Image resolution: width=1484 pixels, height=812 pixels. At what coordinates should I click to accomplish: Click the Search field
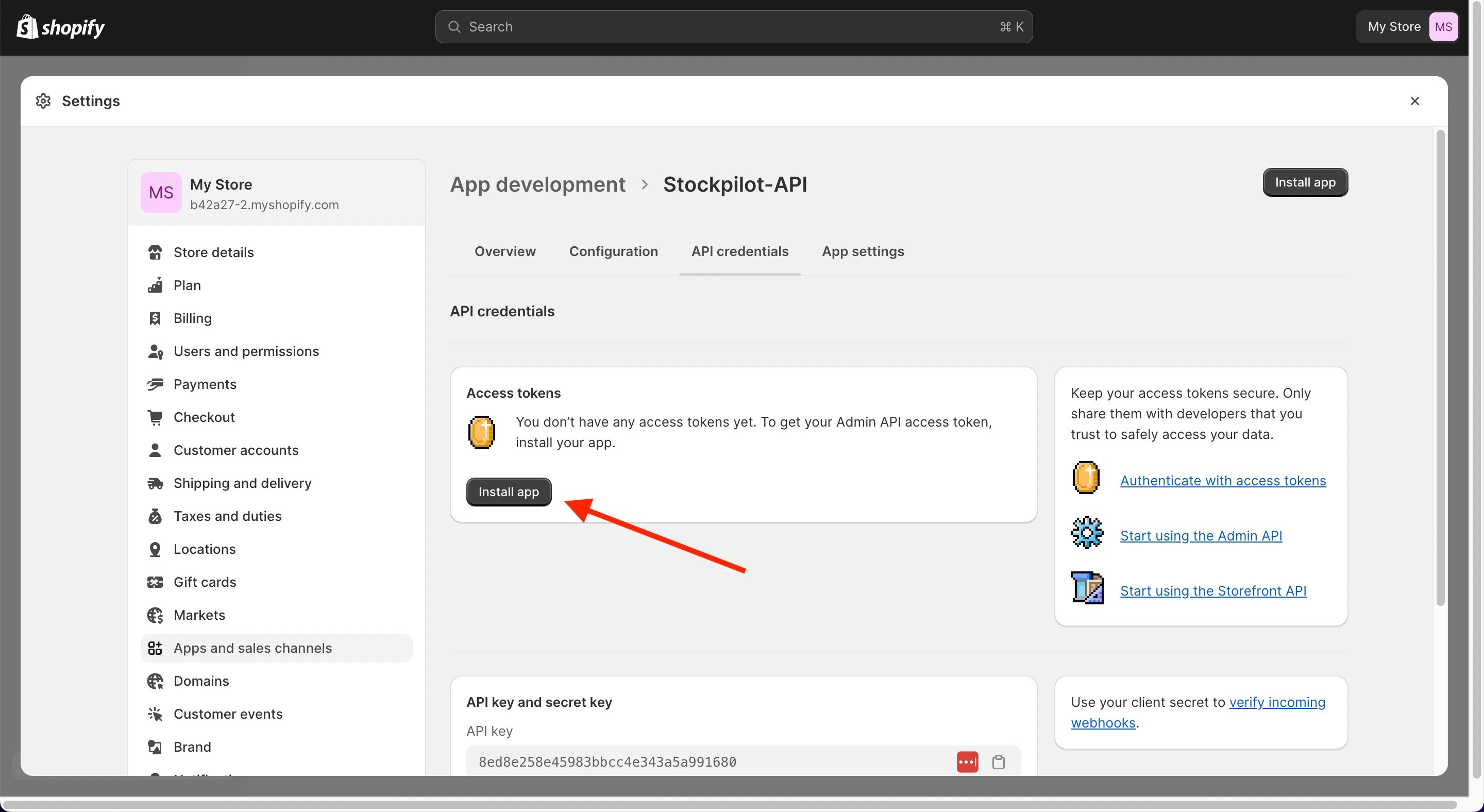click(x=733, y=27)
